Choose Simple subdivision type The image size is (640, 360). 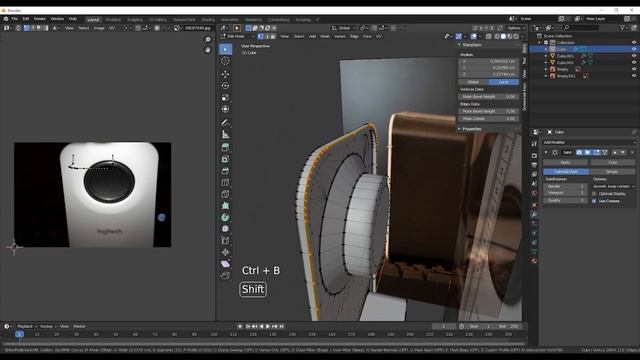coord(612,172)
